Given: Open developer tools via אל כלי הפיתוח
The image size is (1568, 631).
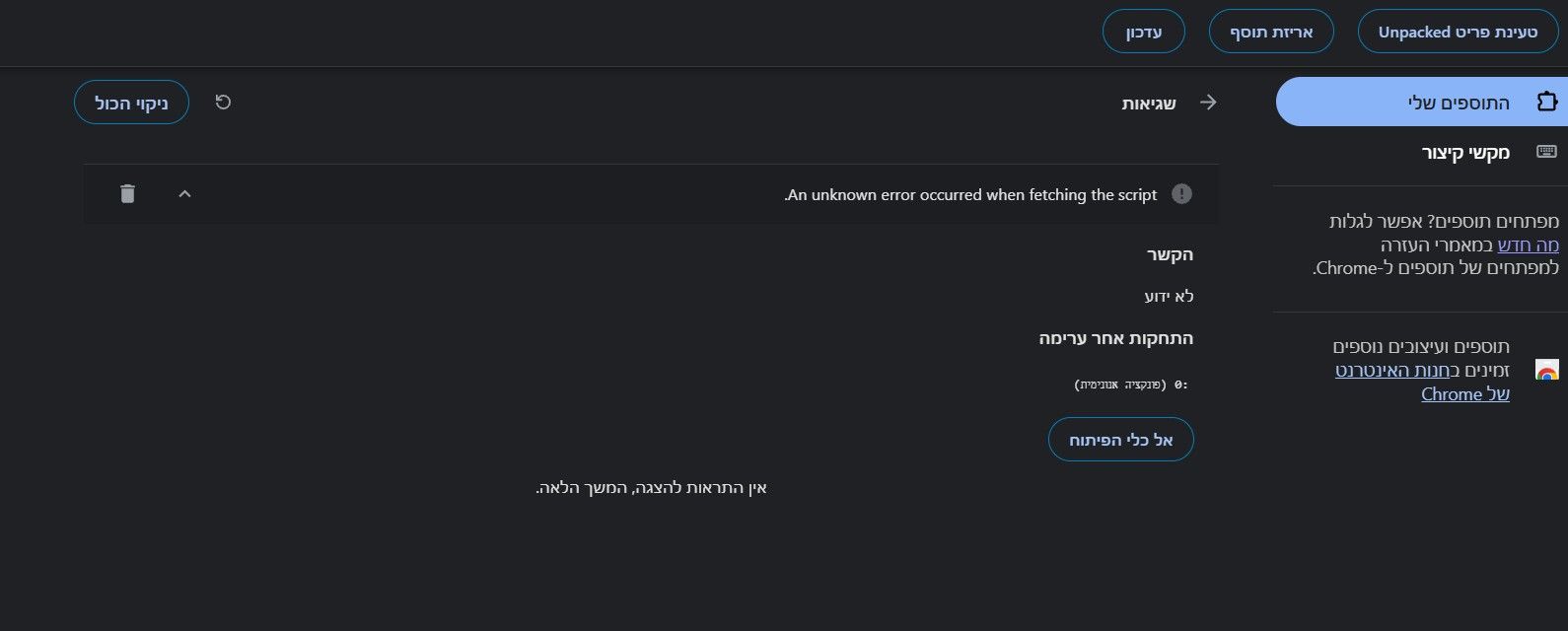Looking at the screenshot, I should pos(1121,440).
